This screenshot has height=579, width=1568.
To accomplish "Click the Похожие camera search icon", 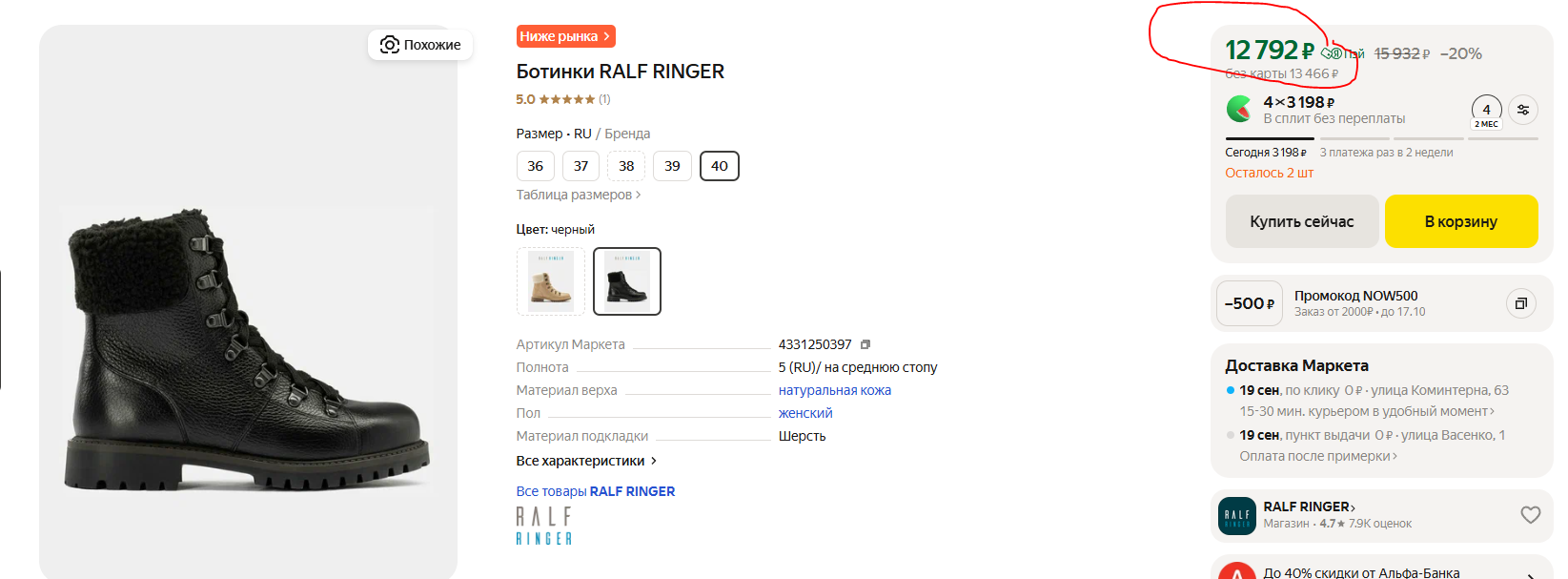I will 389,45.
